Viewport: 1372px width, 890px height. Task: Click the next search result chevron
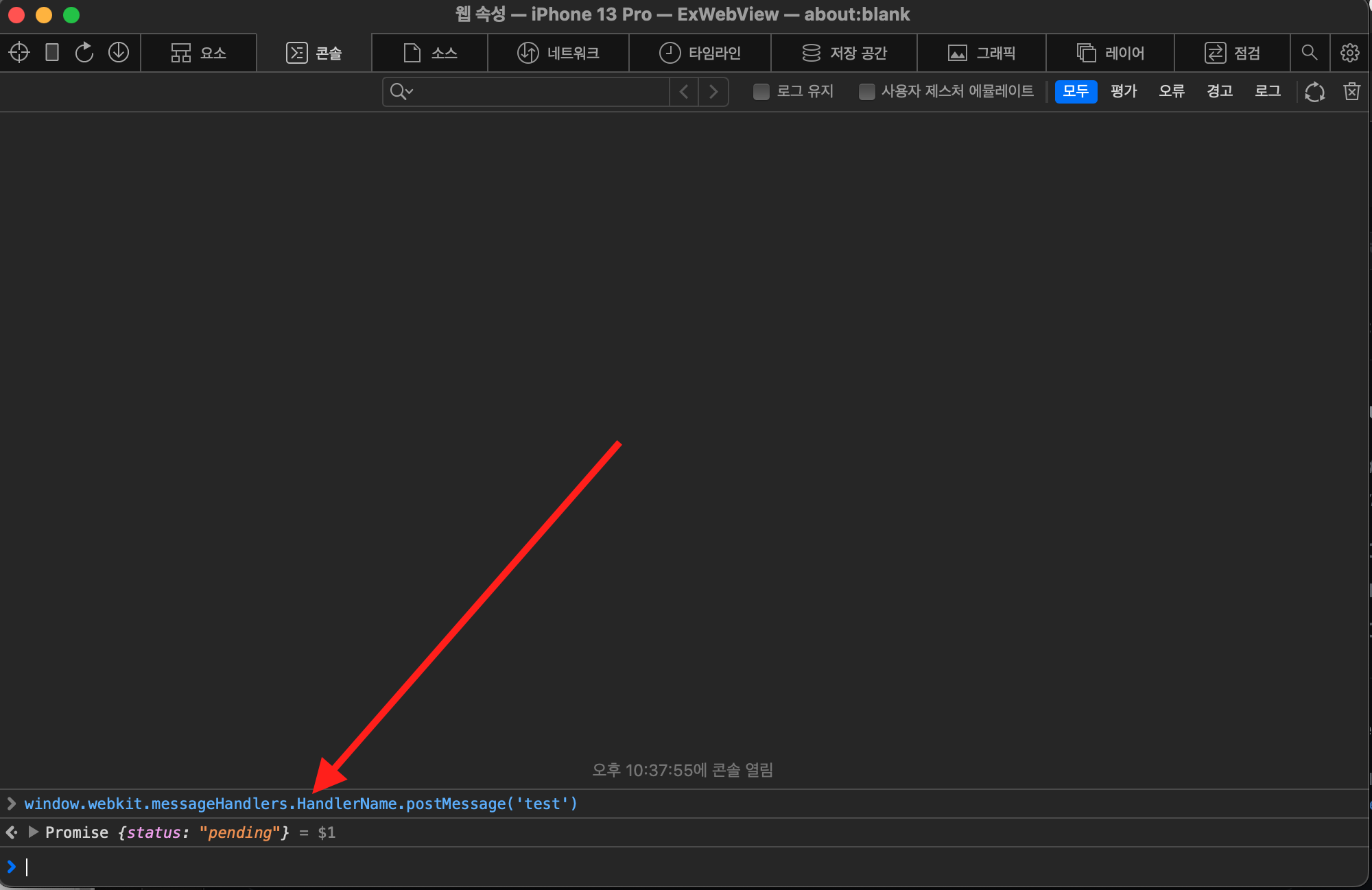point(713,91)
